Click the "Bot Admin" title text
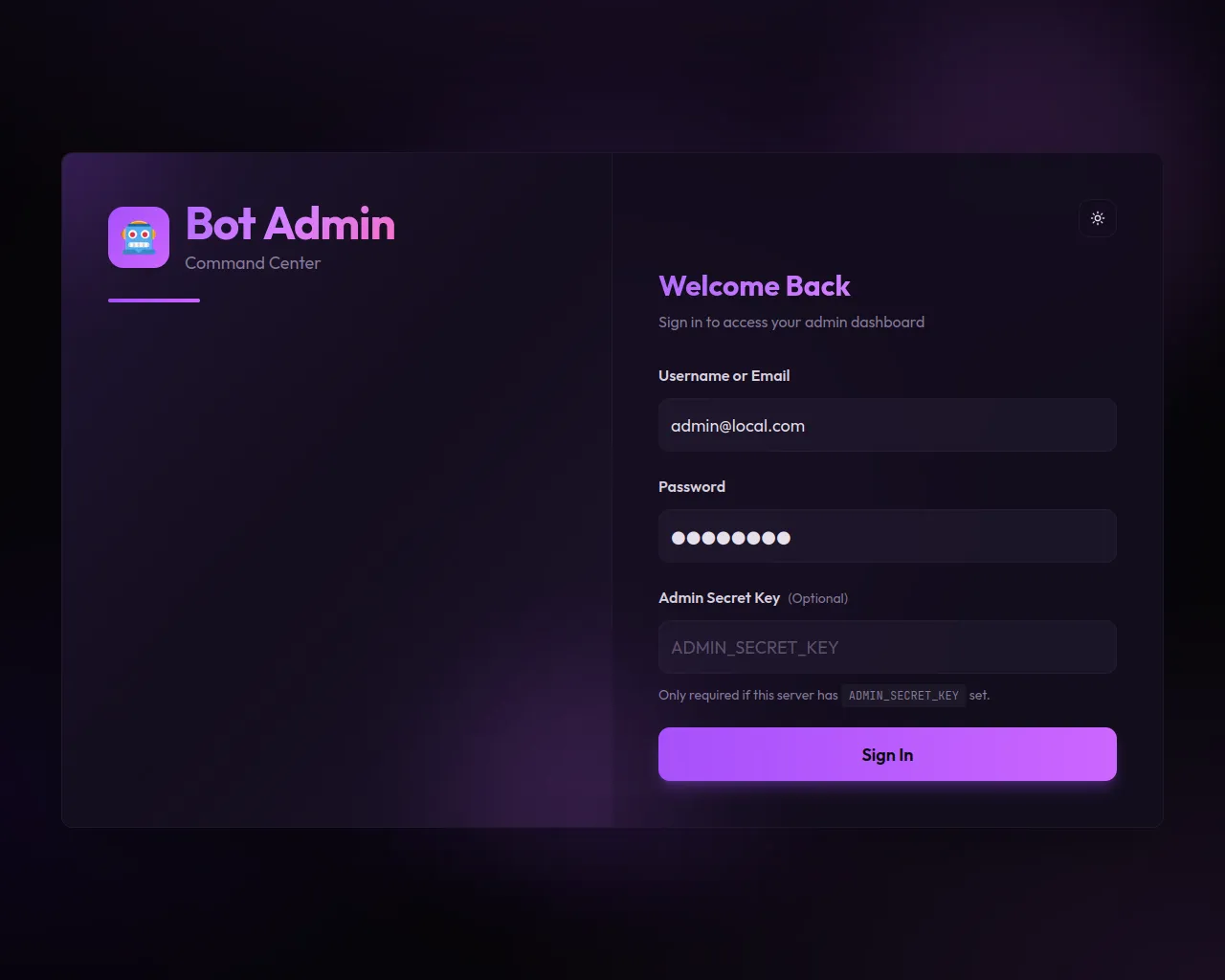 click(290, 224)
